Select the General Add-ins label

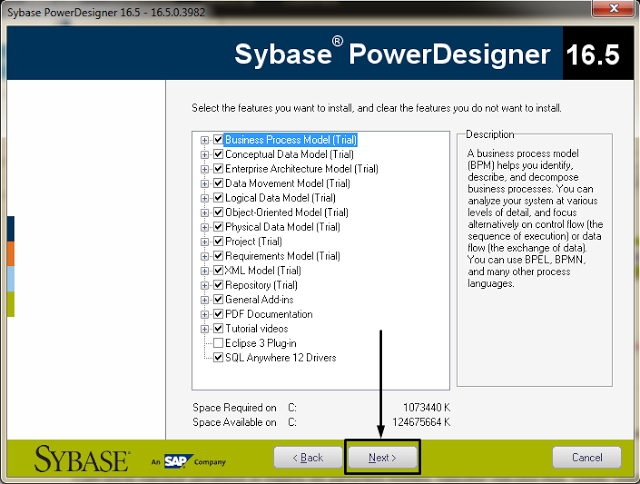point(259,300)
